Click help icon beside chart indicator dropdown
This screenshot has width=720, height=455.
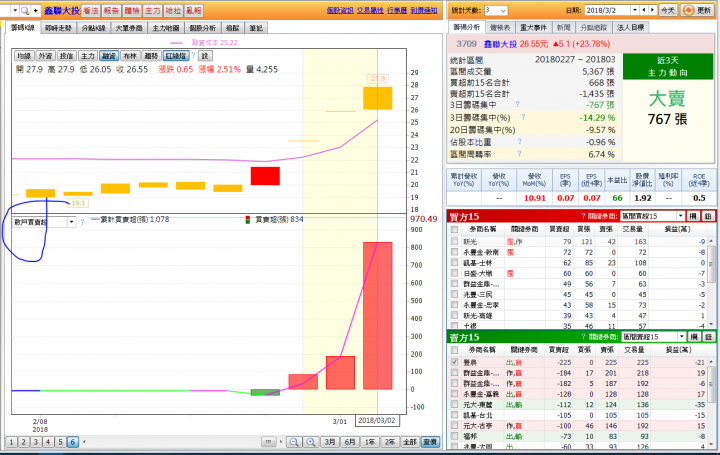(82, 222)
